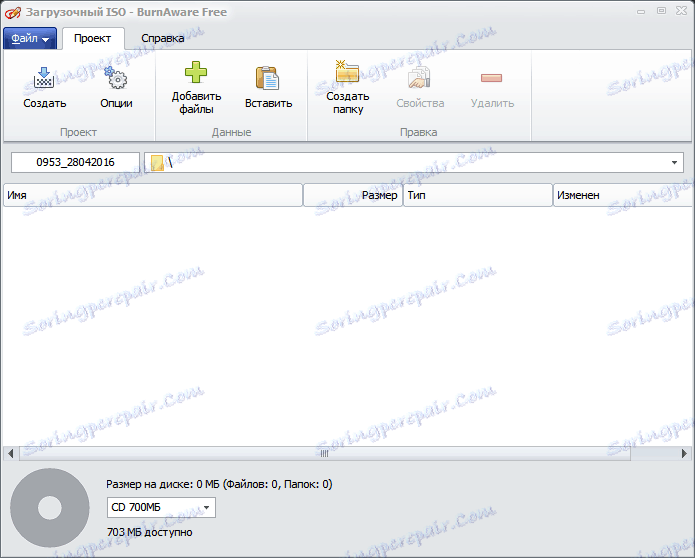Maximize the BurnAware window
Screen dimensions: 695x558
pyautogui.click(x=661, y=11)
